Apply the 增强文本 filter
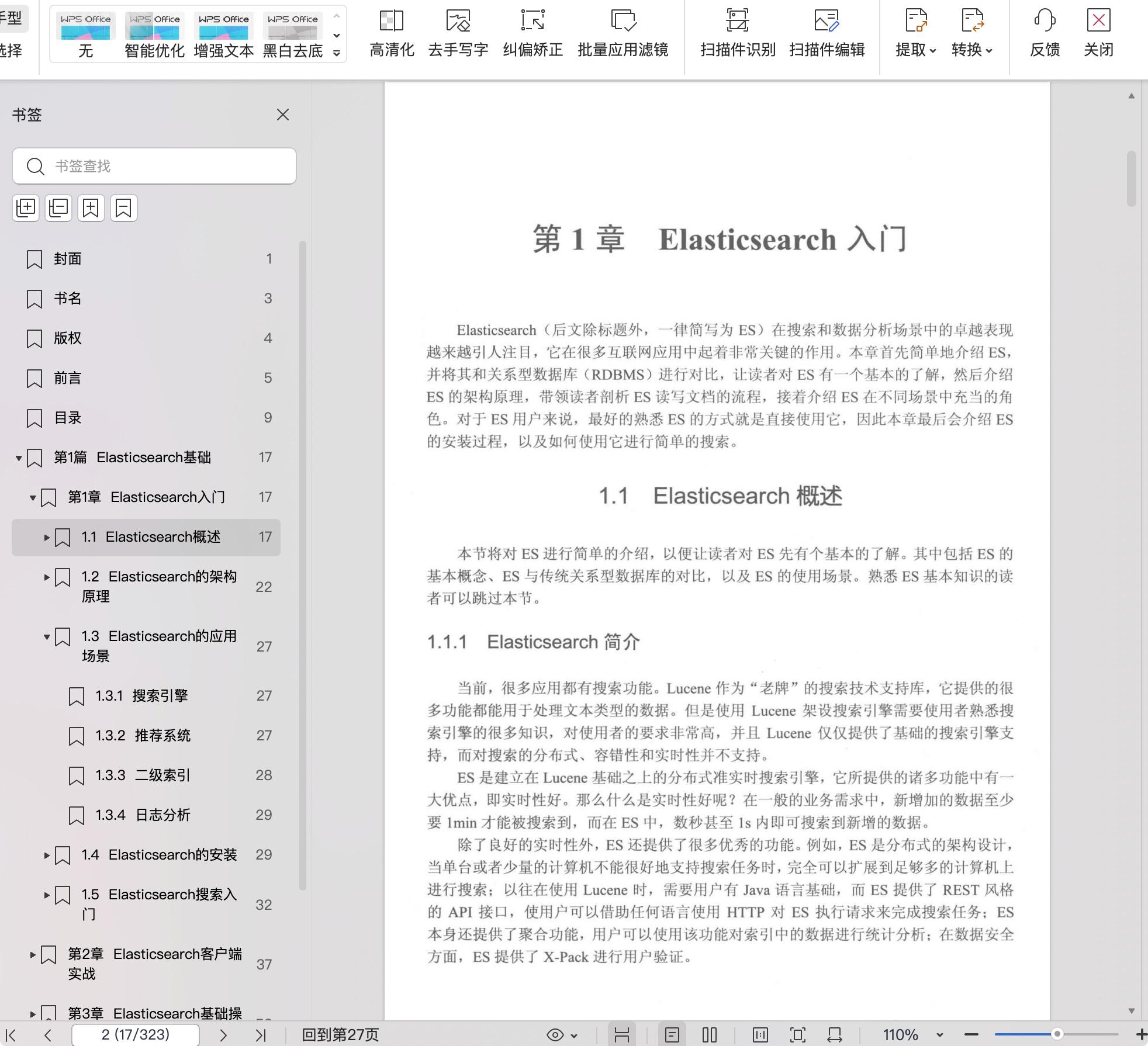 coord(223,35)
